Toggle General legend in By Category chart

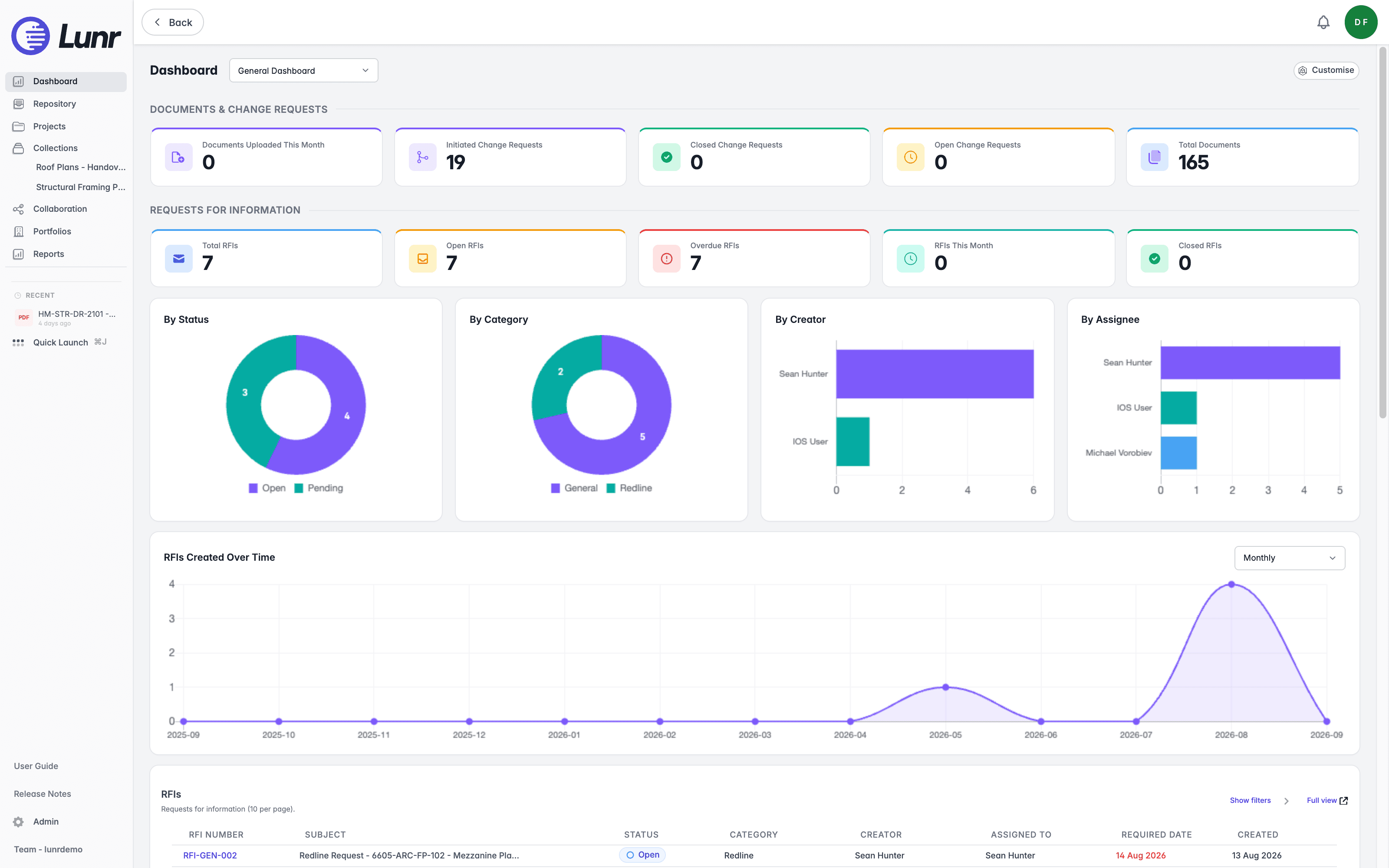tap(574, 488)
